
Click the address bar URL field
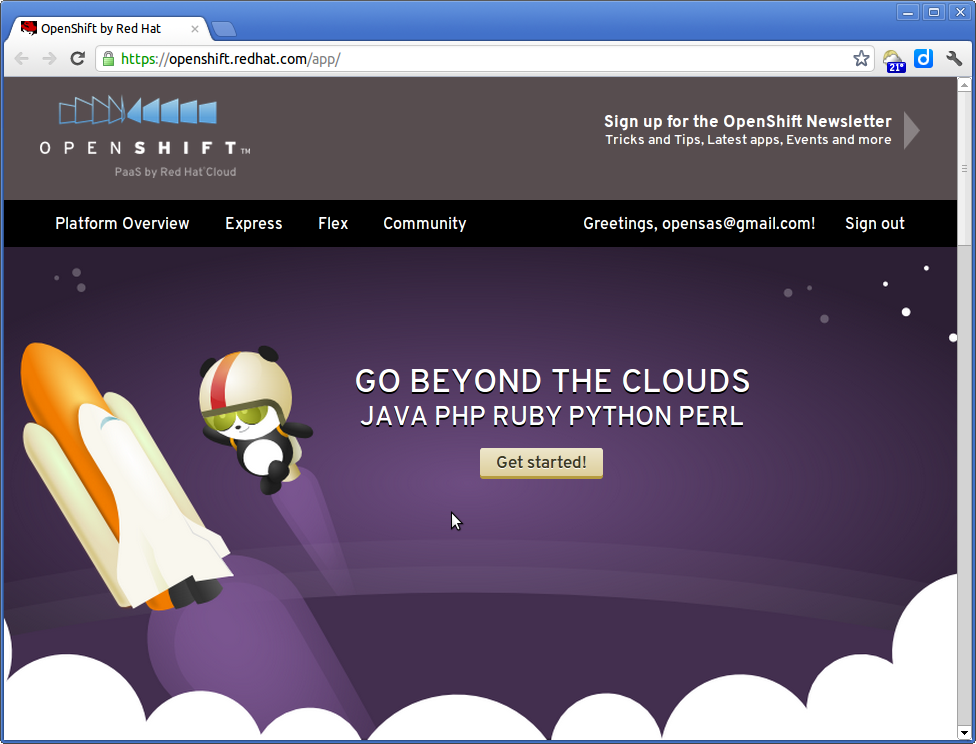[486, 59]
